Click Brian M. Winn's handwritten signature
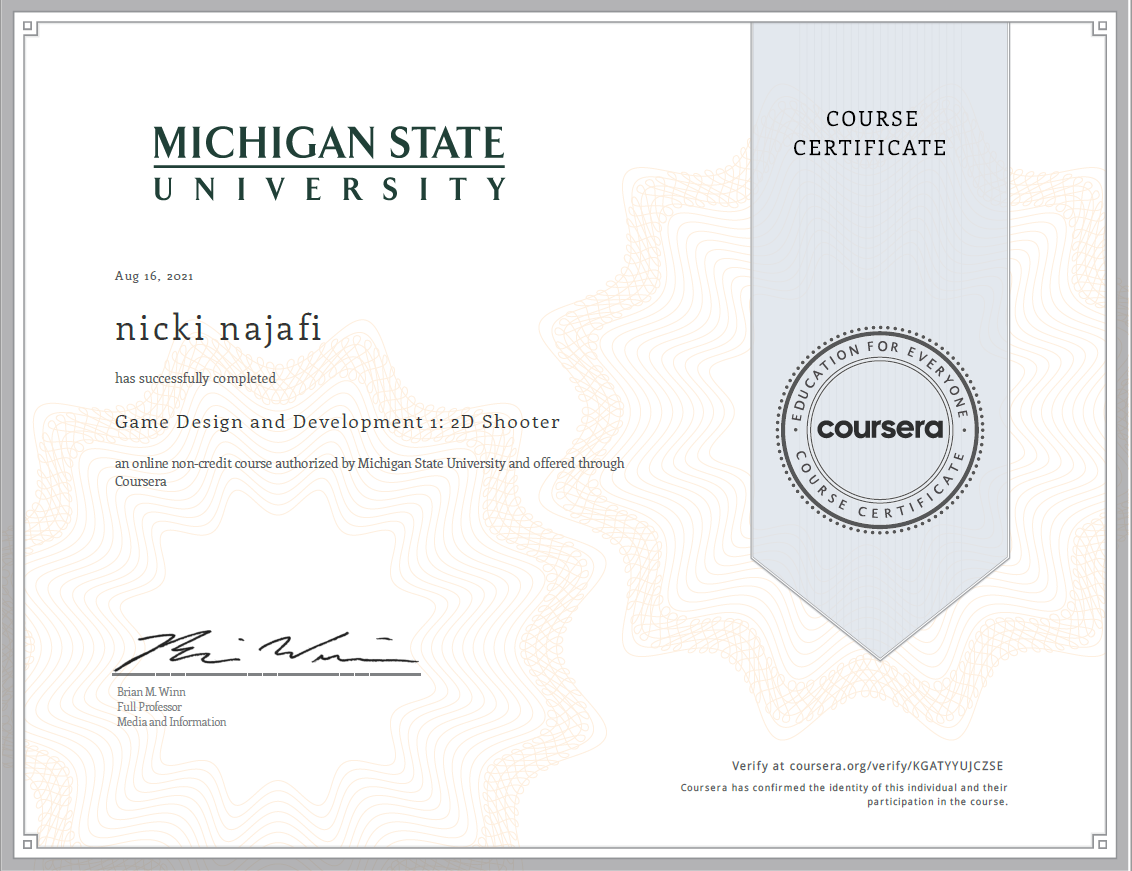Viewport: 1132px width, 871px height. pos(265,652)
